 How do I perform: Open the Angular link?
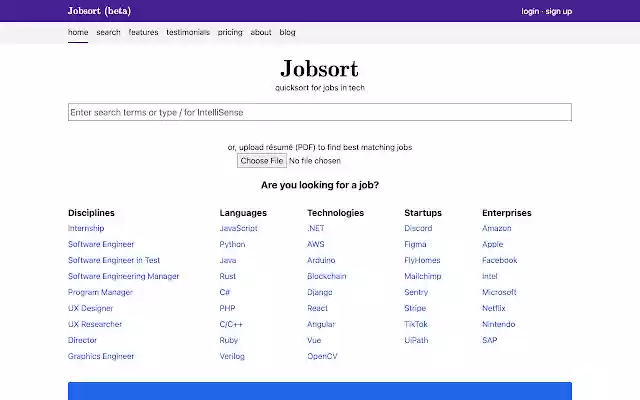[x=321, y=324]
